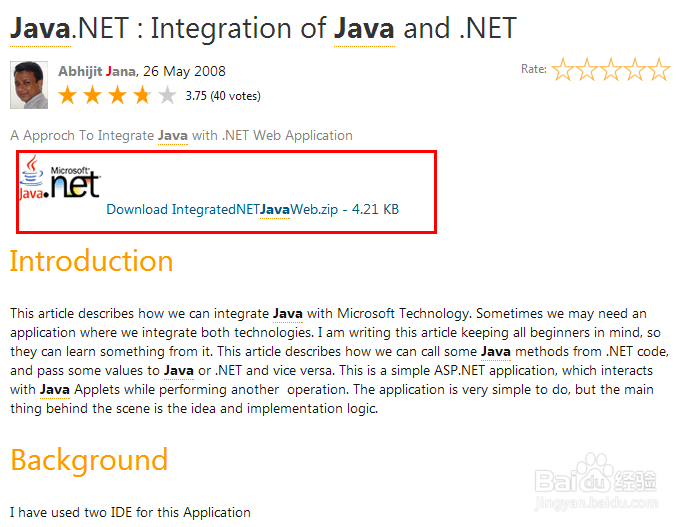698x527 pixels.
Task: Click the grey fifth star in the vote rating
Action: point(167,95)
